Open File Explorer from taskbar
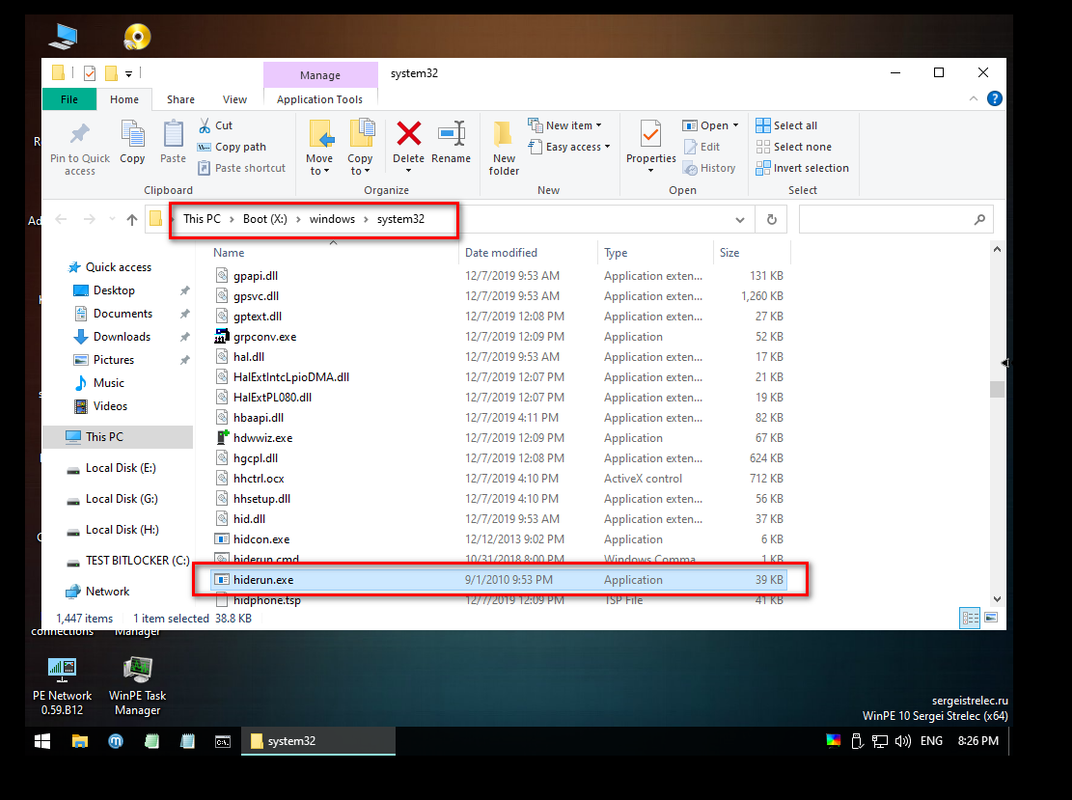This screenshot has height=800, width=1072. point(80,741)
